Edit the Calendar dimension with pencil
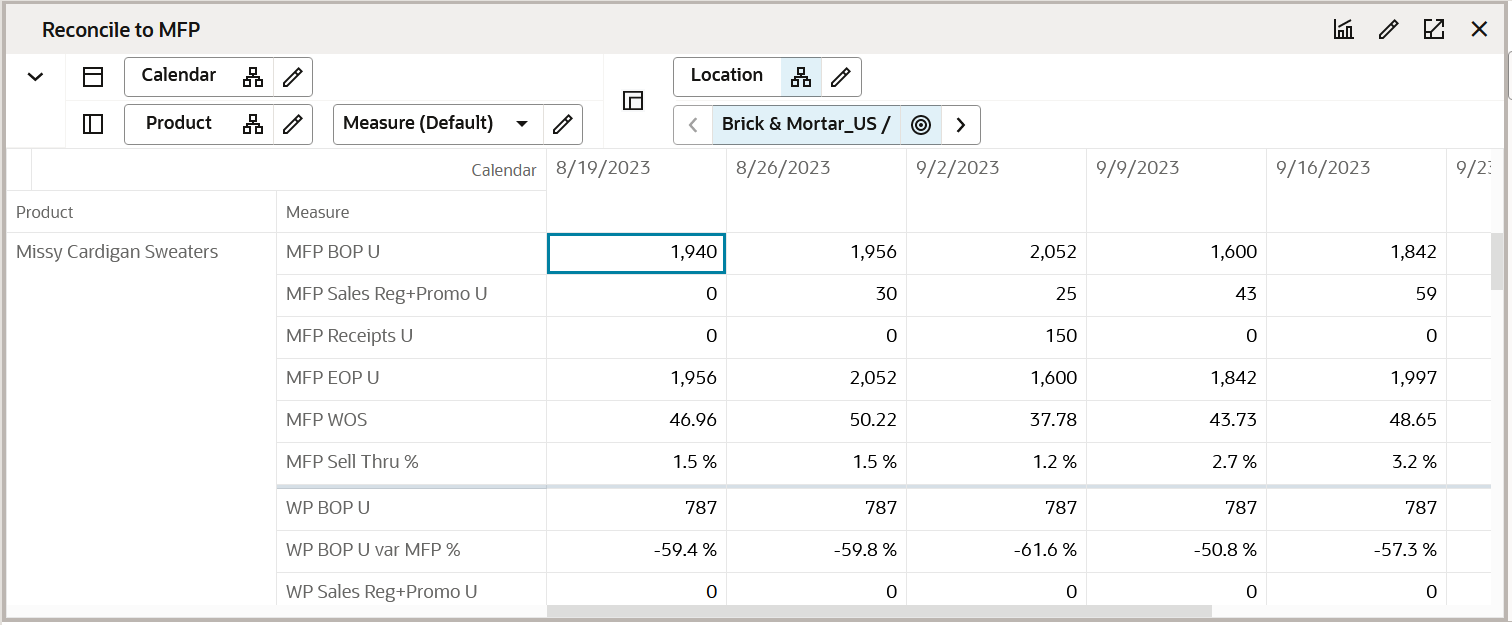Image resolution: width=1512 pixels, height=625 pixels. pos(292,77)
